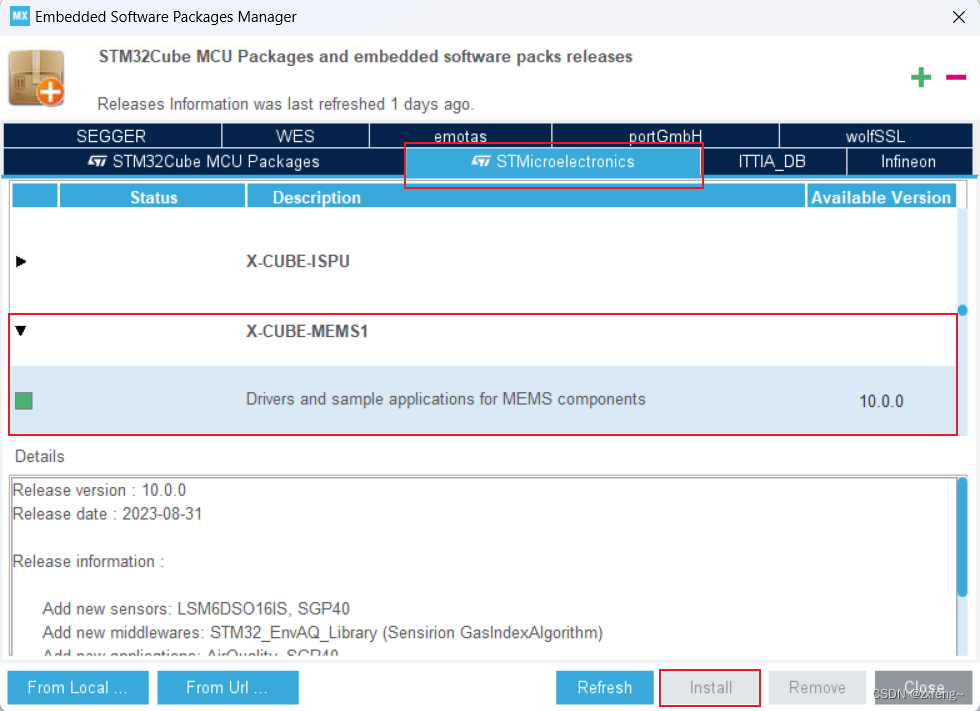Switch to the WES tab
The image size is (980, 711).
click(296, 136)
